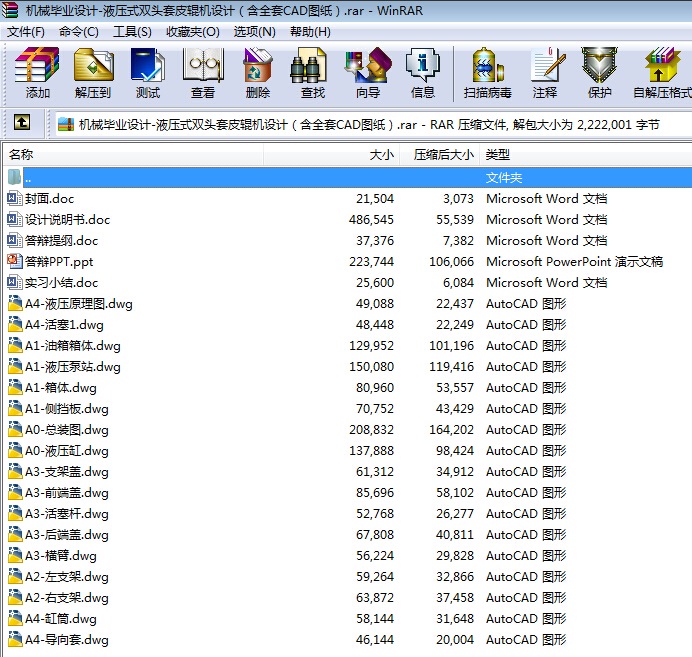Click the AutoCAD icon of A2-左支架.dwg

15,576
